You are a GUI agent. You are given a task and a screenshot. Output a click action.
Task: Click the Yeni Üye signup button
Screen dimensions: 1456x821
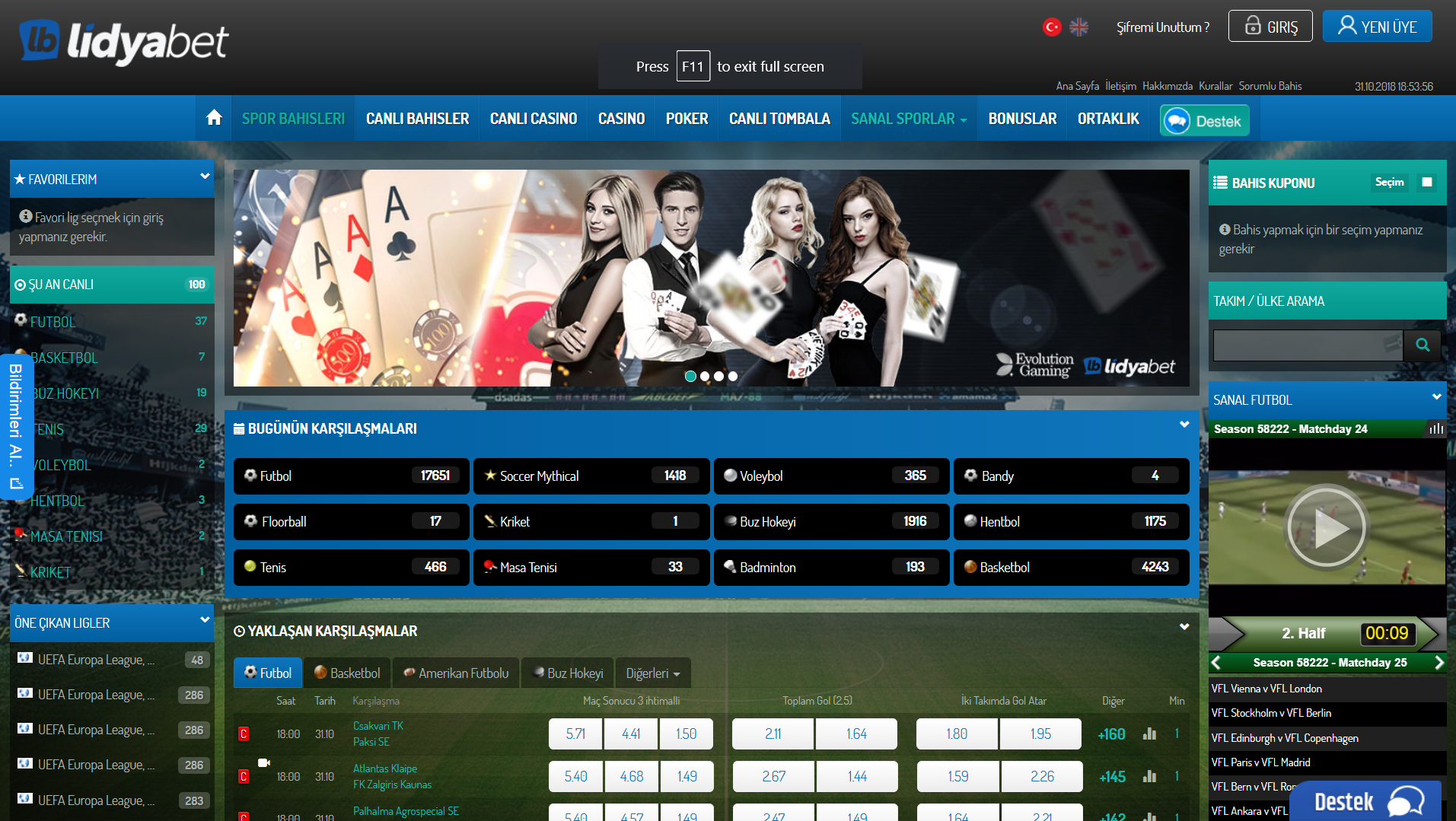click(1378, 27)
